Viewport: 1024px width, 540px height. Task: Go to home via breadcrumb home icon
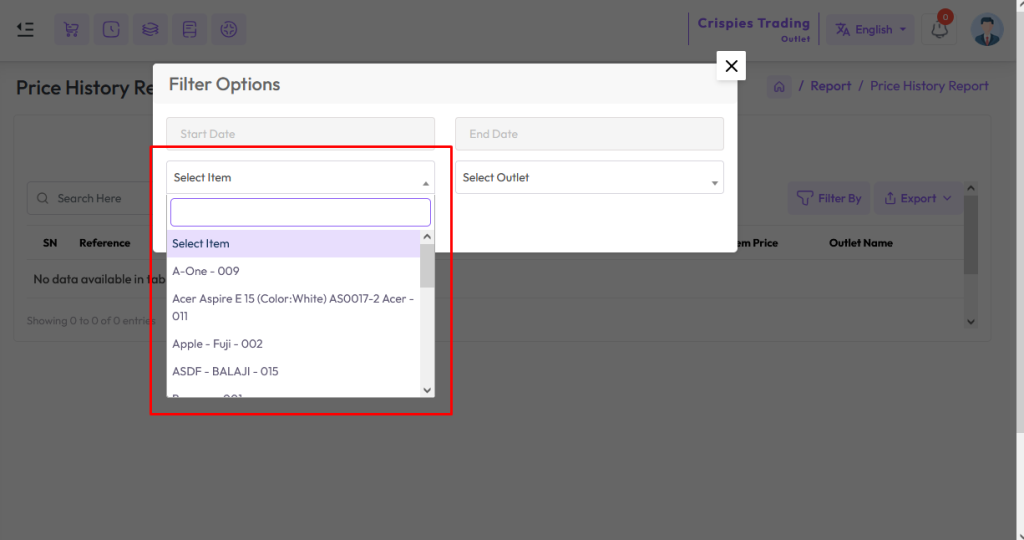point(779,87)
